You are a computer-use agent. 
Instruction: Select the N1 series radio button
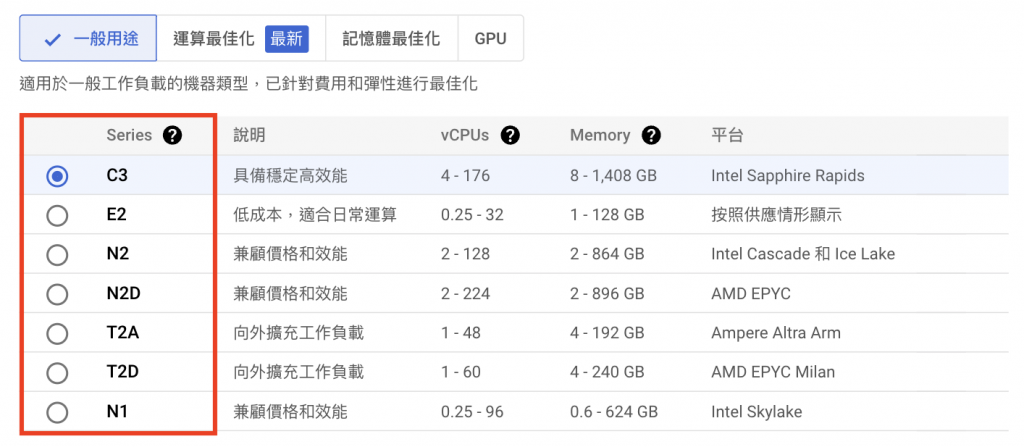click(57, 412)
